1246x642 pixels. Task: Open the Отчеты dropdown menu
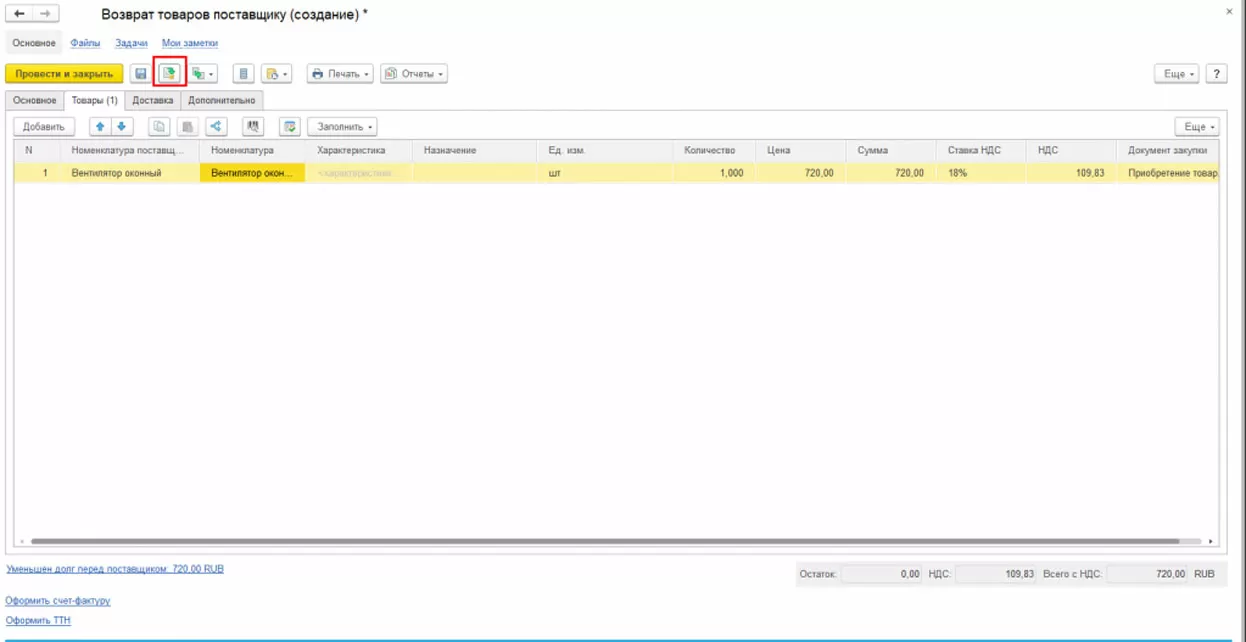(x=414, y=74)
